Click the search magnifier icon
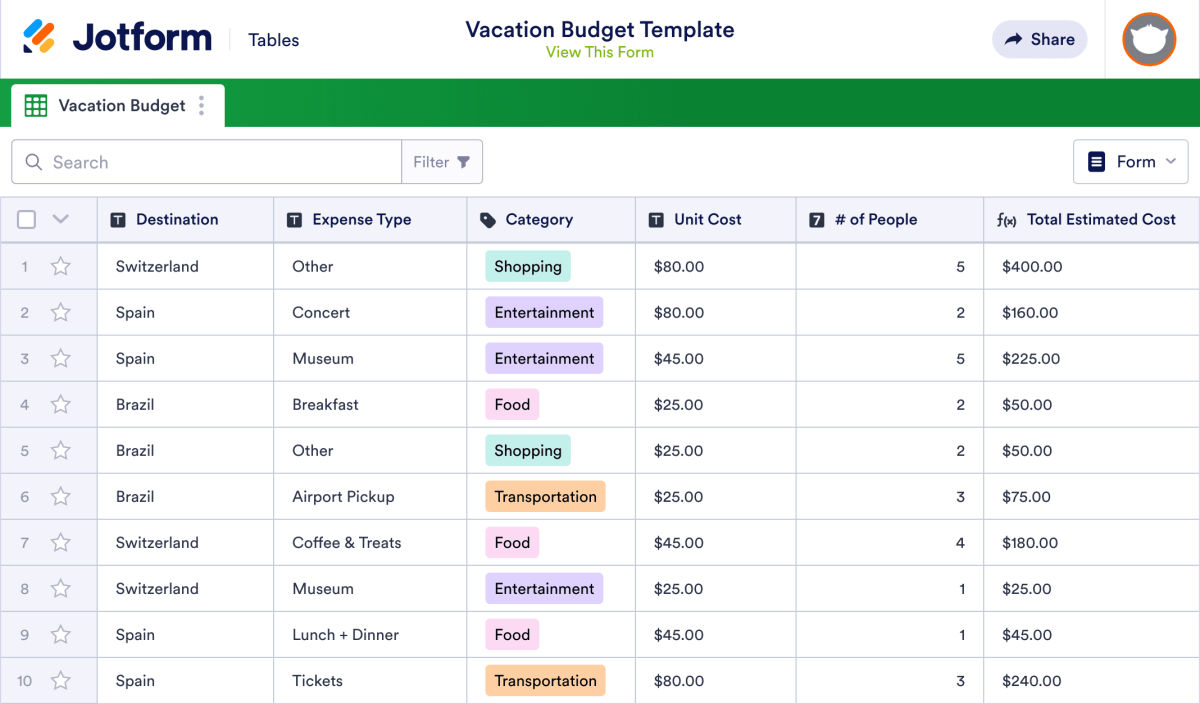 33,161
